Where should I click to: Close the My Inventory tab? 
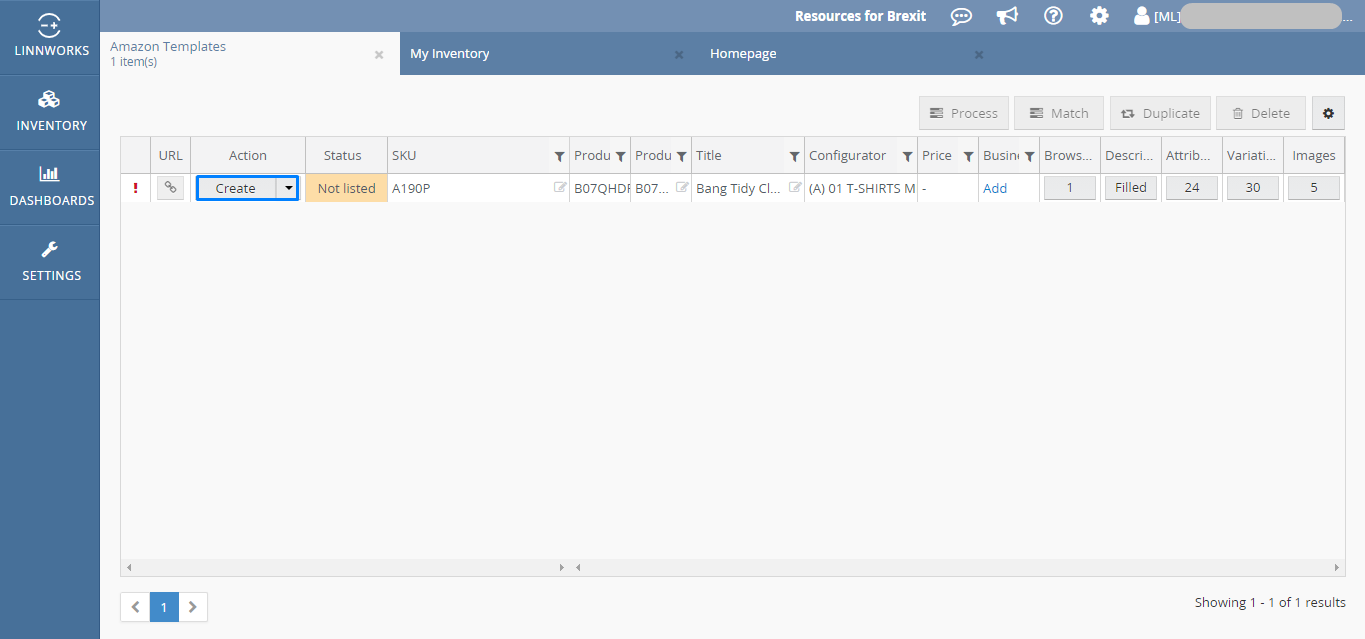tap(679, 55)
